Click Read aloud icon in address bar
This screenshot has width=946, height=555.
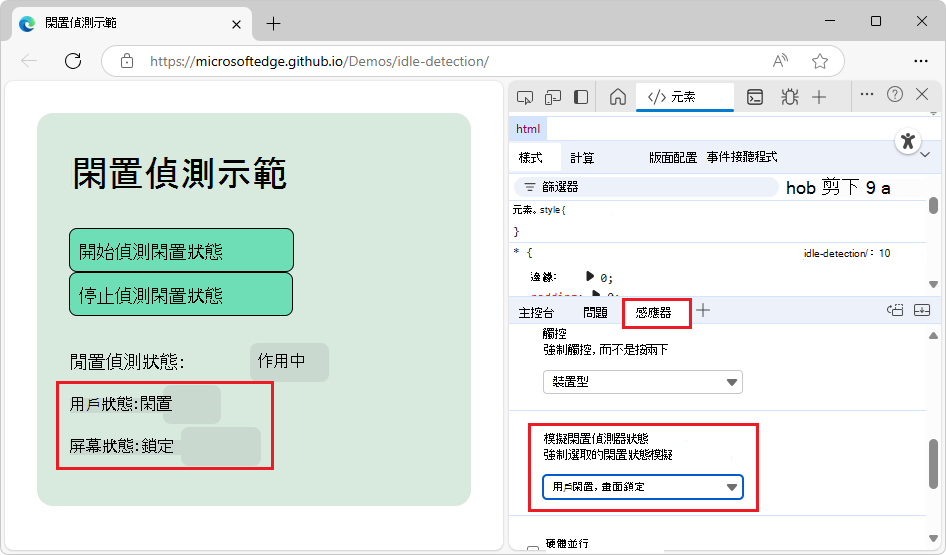780,61
